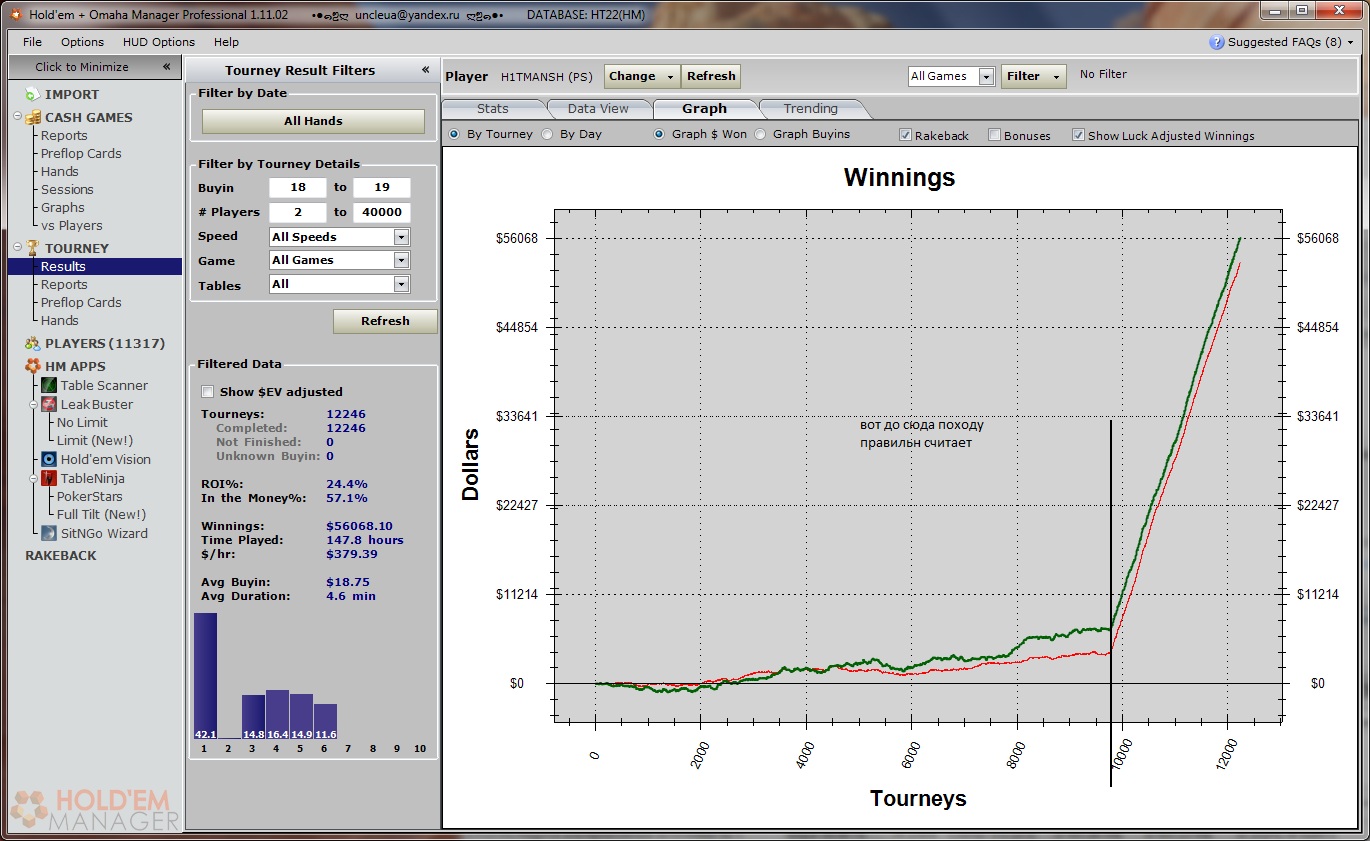Open the File menu
Image resolution: width=1370 pixels, height=841 pixels.
pyautogui.click(x=32, y=42)
